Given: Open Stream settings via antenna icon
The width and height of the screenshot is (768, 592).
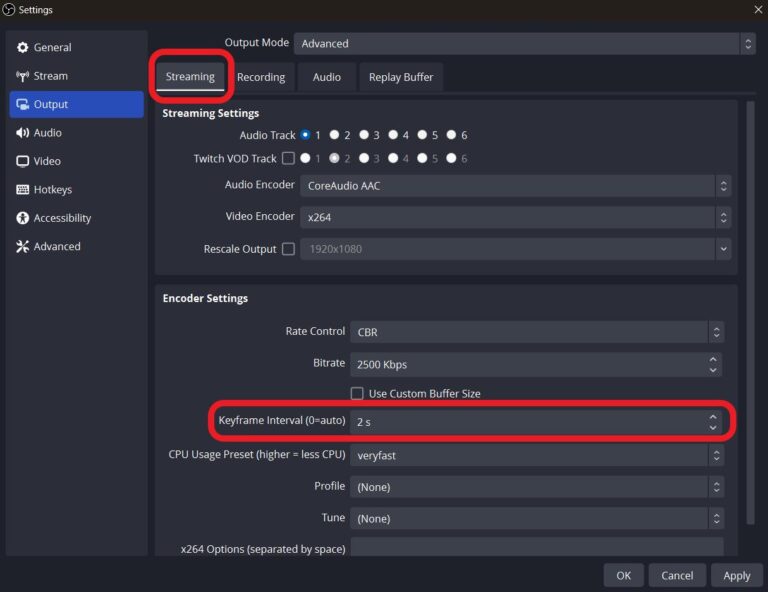Looking at the screenshot, I should [x=23, y=76].
